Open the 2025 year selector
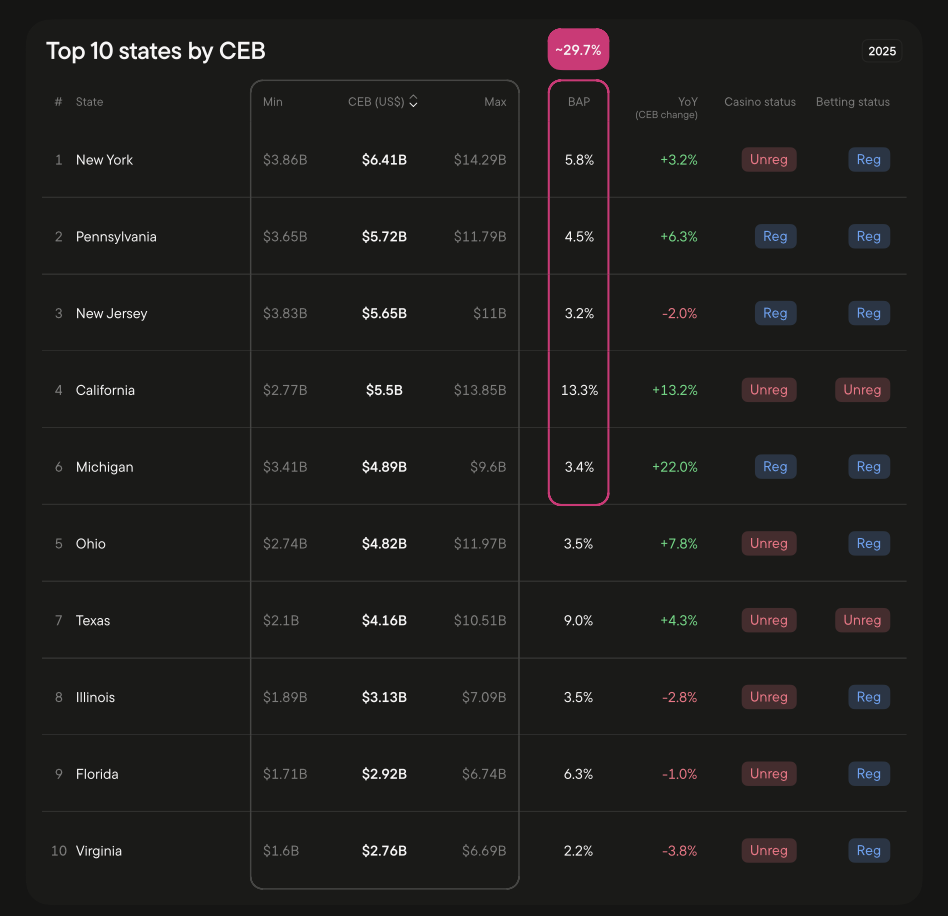Viewport: 948px width, 916px height. (881, 51)
